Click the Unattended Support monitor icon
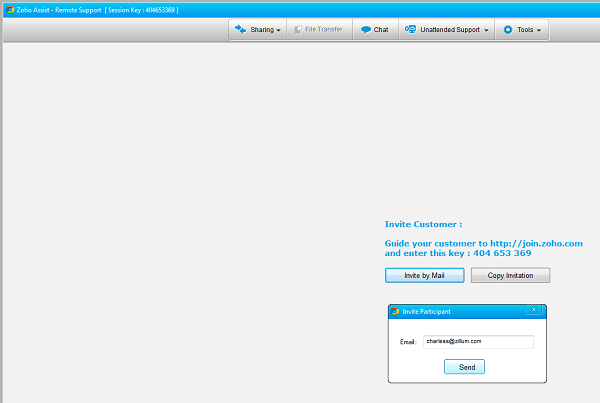The height and width of the screenshot is (403, 600). pos(410,29)
